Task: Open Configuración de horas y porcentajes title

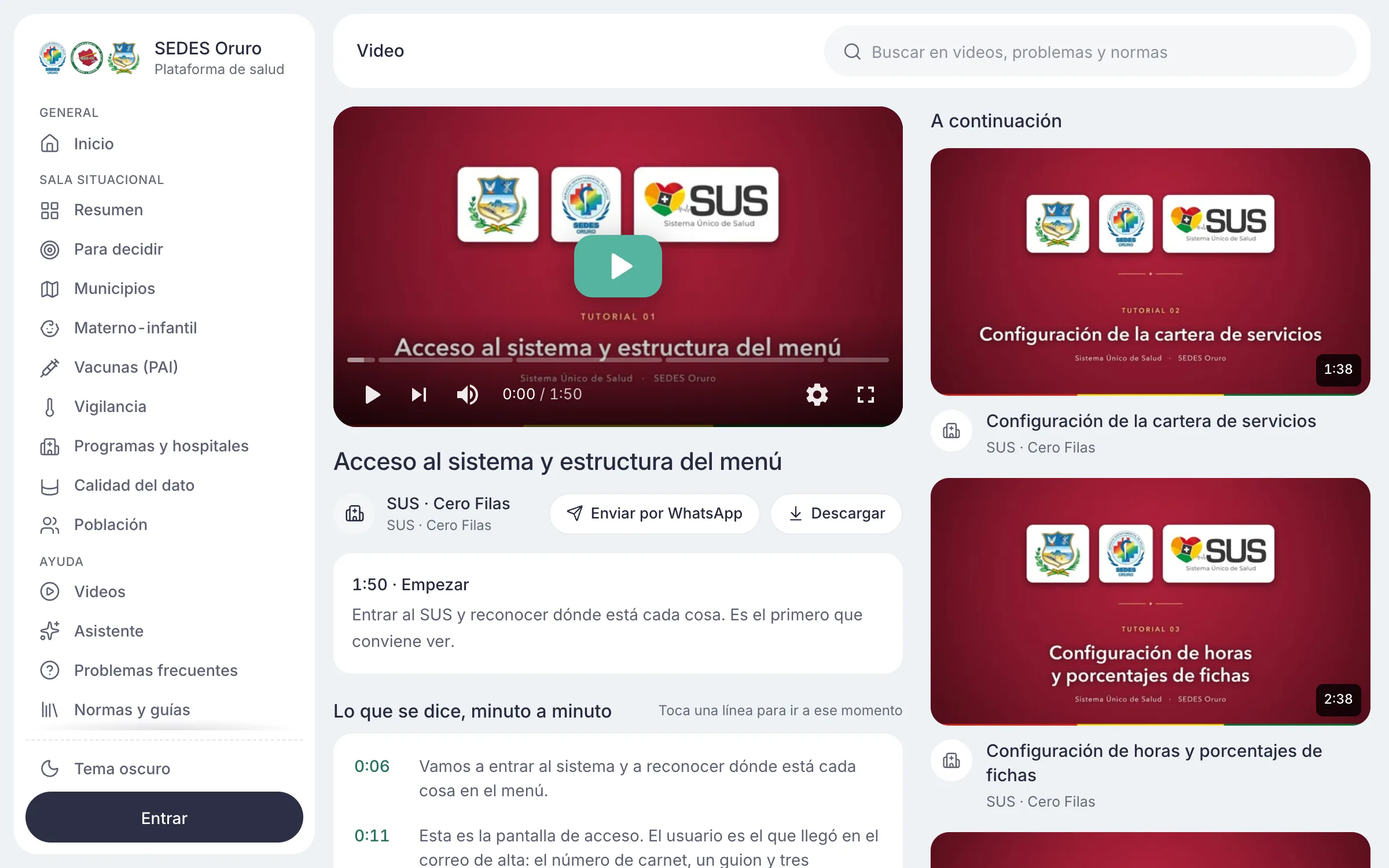Action: [x=1154, y=763]
